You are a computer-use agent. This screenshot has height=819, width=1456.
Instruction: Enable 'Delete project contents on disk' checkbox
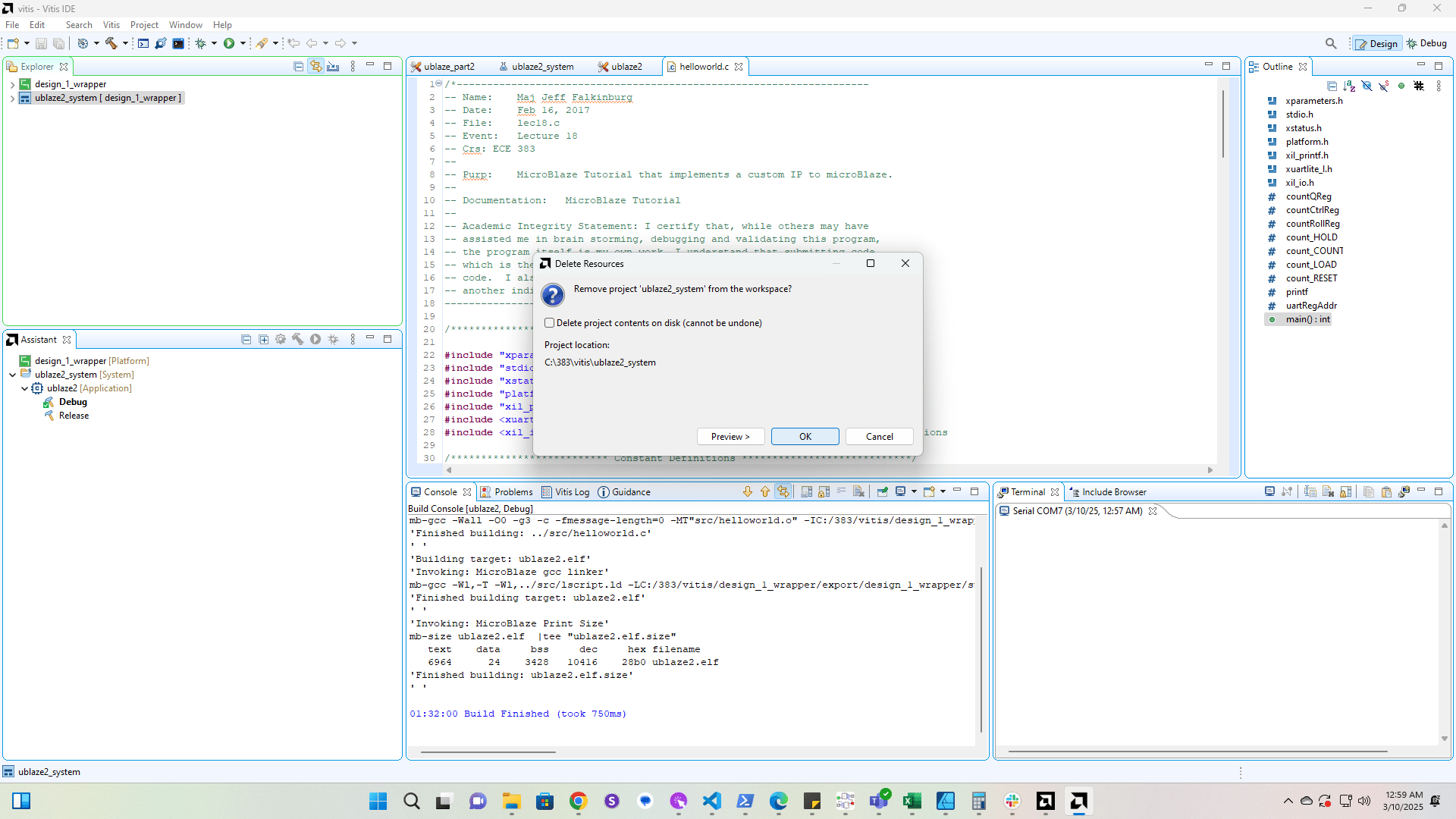pyautogui.click(x=551, y=322)
